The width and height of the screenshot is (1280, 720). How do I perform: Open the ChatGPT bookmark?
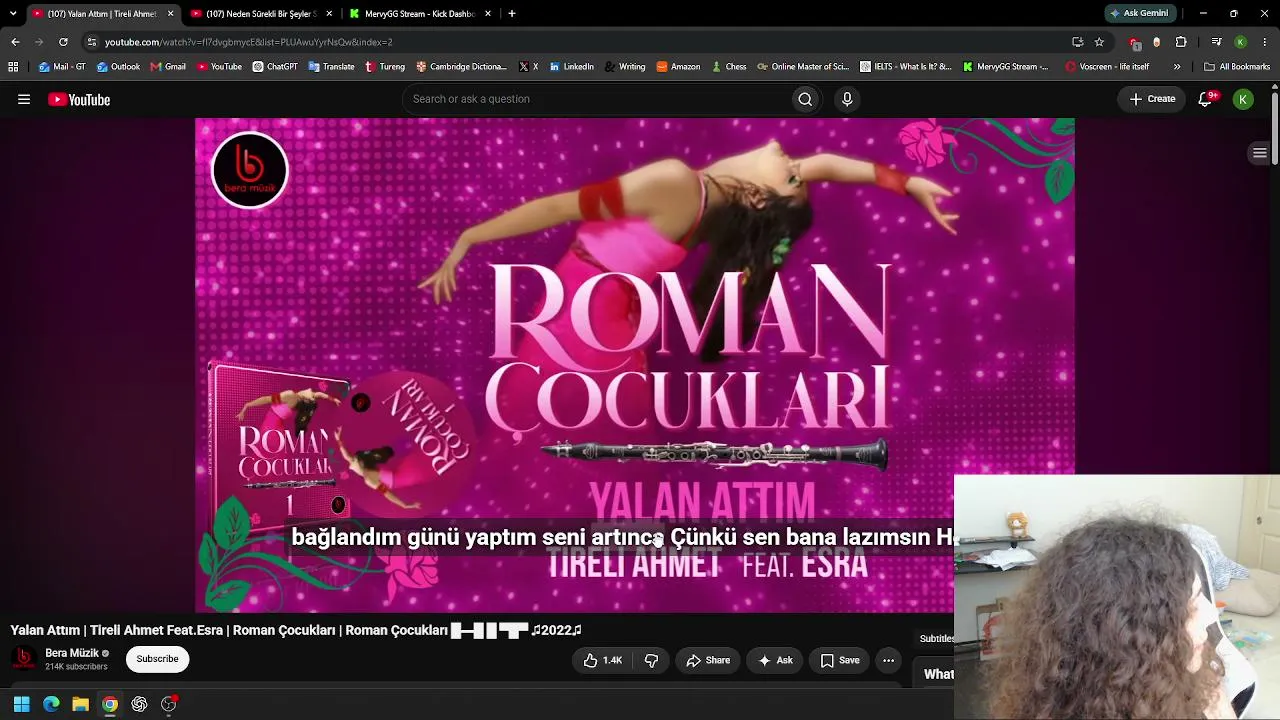(x=275, y=67)
